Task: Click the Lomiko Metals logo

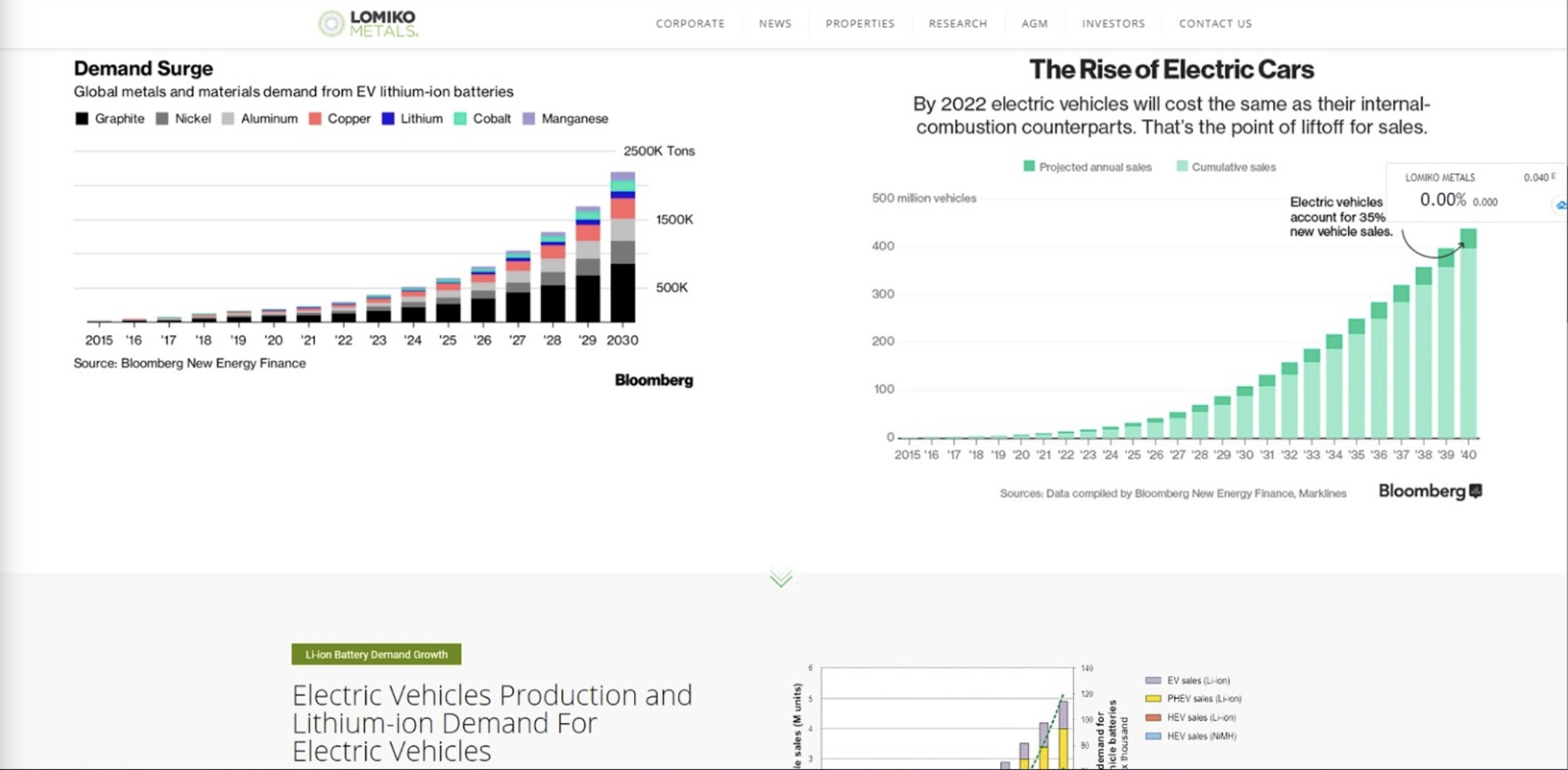Action: pyautogui.click(x=368, y=24)
